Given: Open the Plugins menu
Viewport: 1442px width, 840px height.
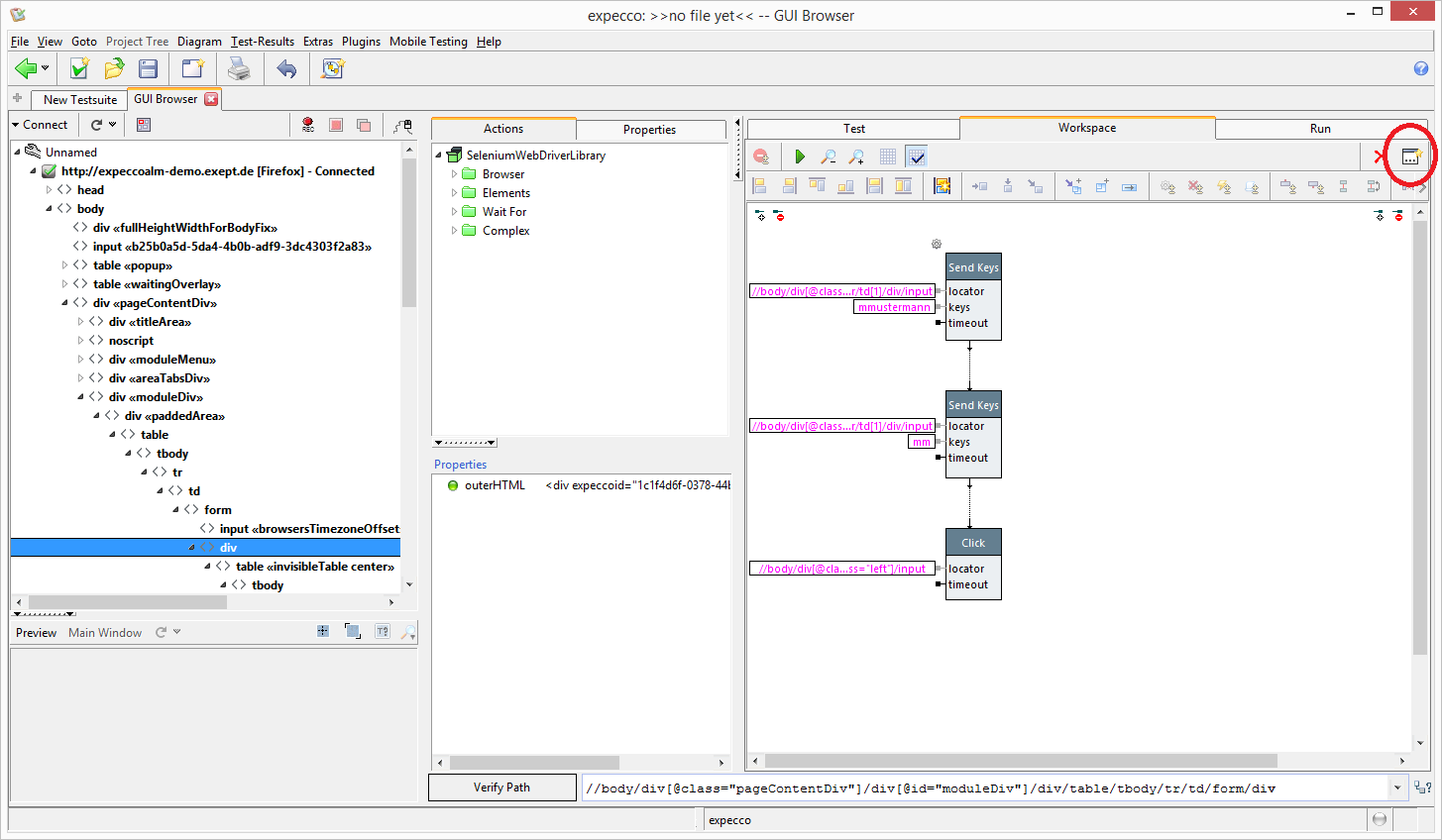Looking at the screenshot, I should [361, 42].
